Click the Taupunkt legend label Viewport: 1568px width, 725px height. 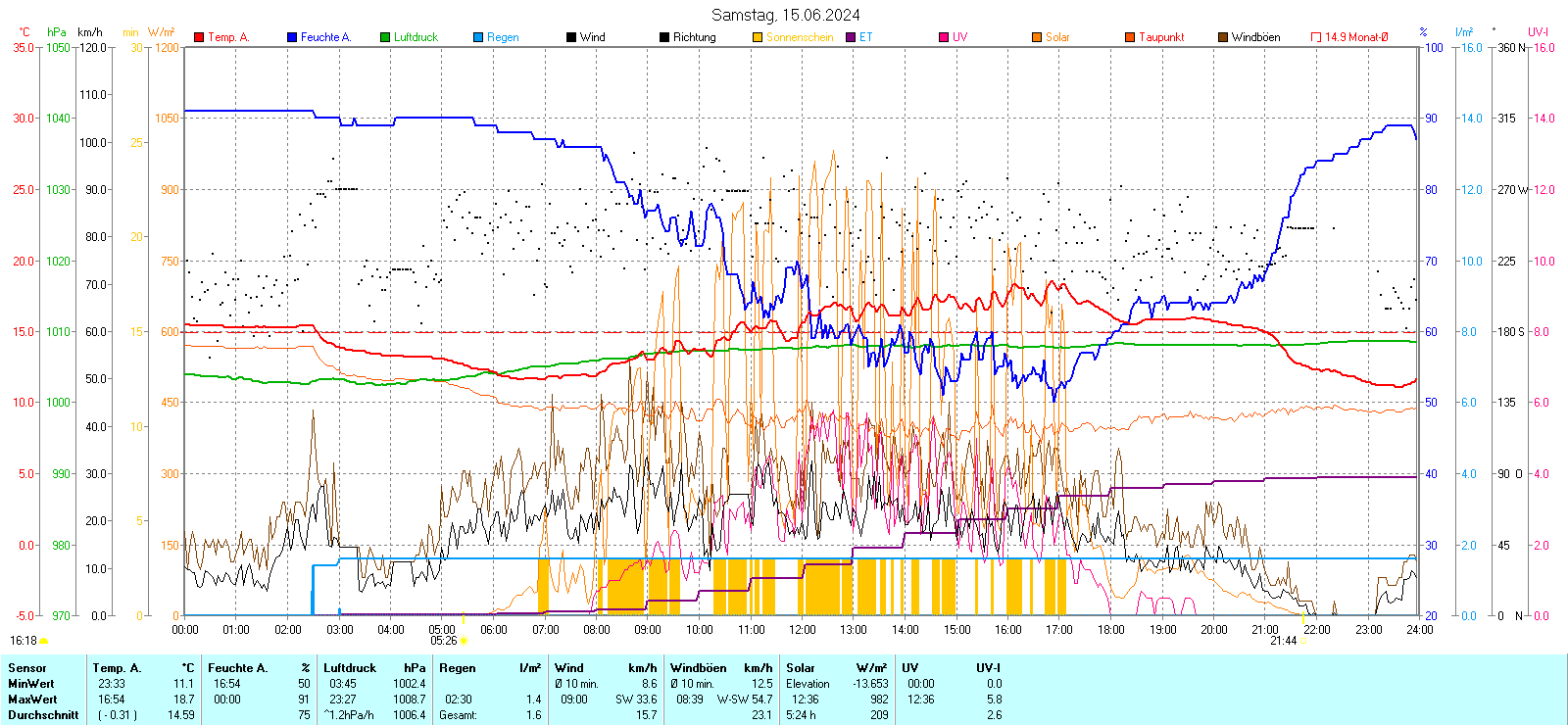click(1161, 37)
